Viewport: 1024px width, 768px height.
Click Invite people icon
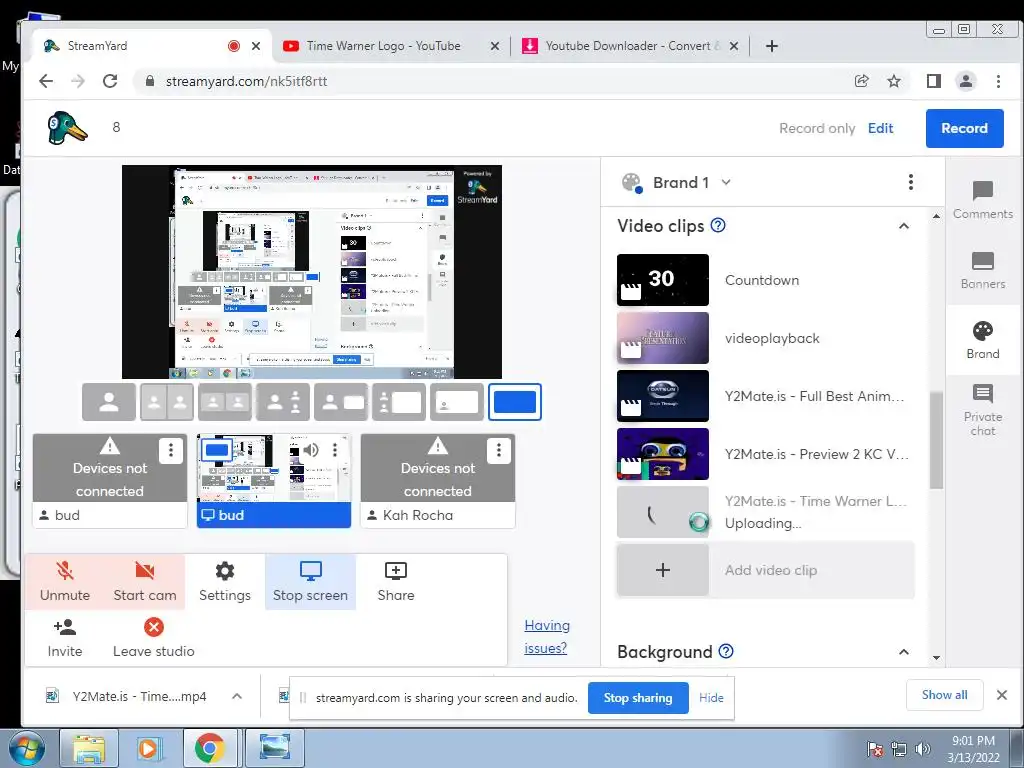click(x=65, y=638)
